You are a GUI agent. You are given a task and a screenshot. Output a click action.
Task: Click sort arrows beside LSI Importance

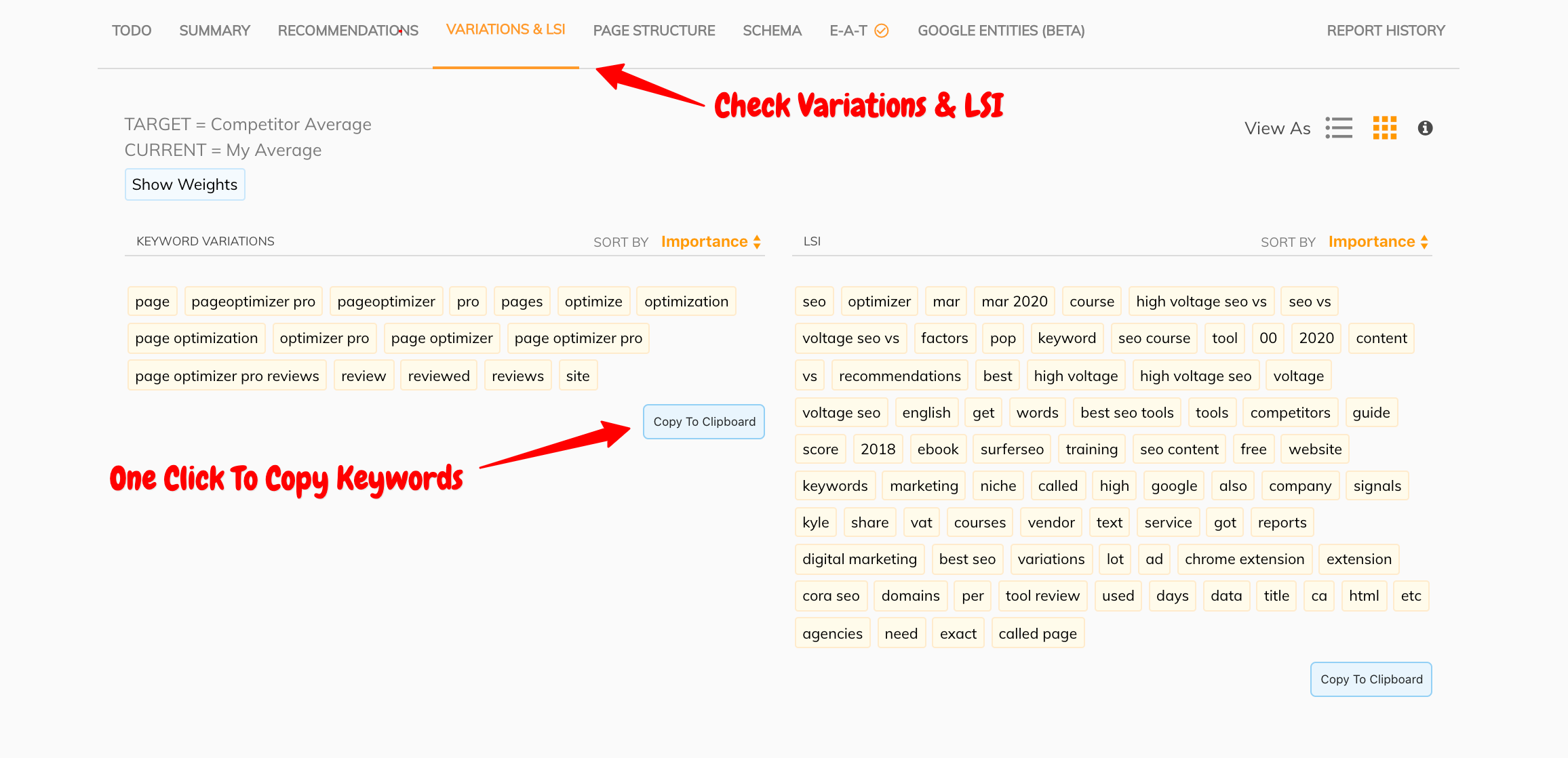[1425, 241]
